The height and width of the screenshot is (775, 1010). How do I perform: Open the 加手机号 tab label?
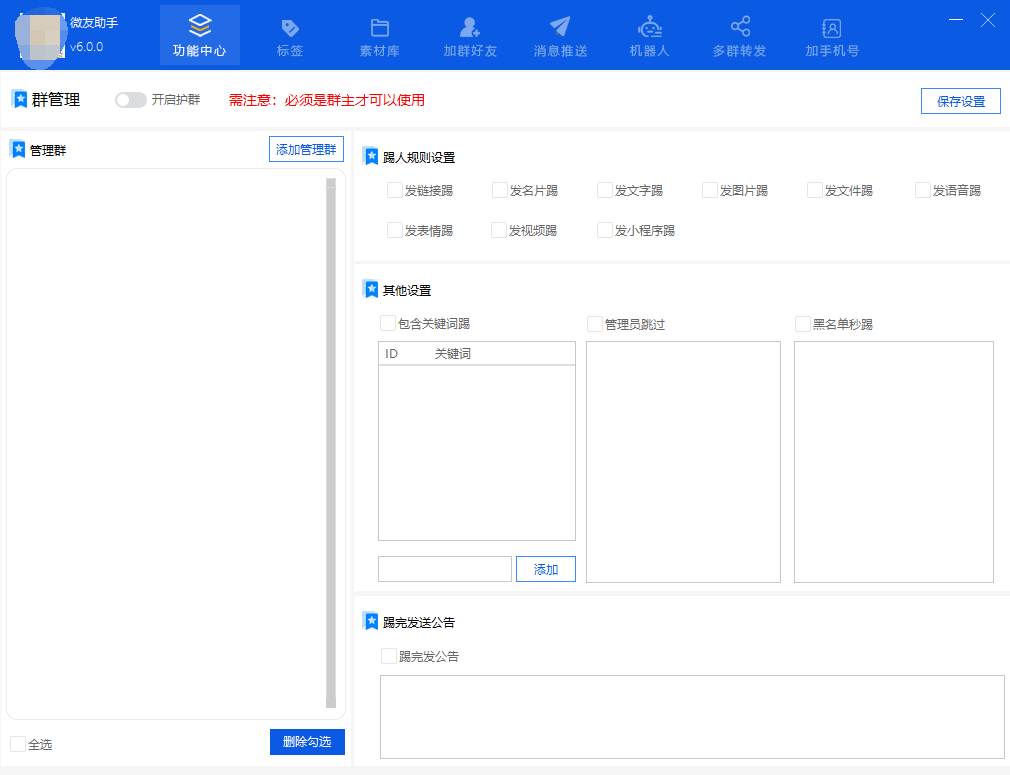point(832,51)
